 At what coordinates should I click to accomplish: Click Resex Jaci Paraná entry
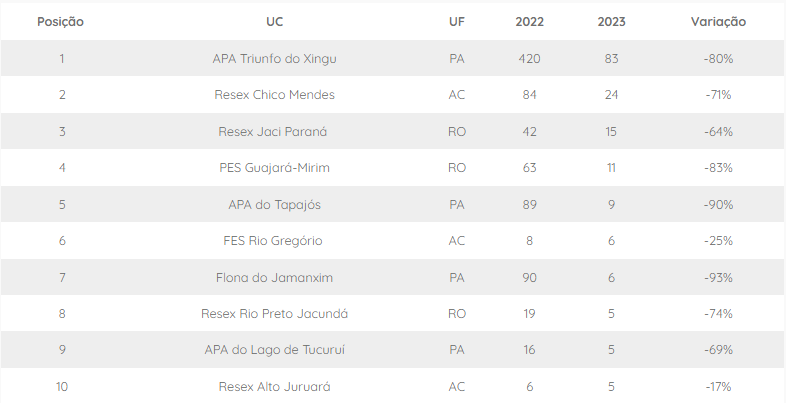pos(275,132)
